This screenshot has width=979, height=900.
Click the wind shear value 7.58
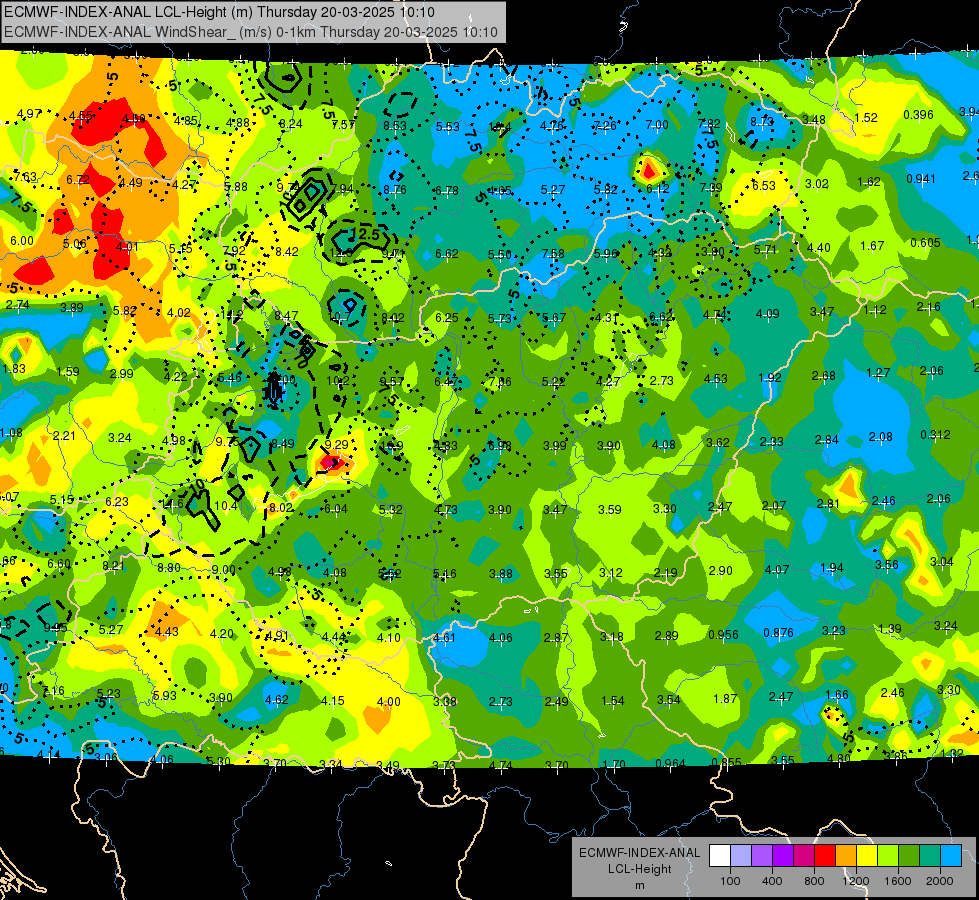coord(553,254)
